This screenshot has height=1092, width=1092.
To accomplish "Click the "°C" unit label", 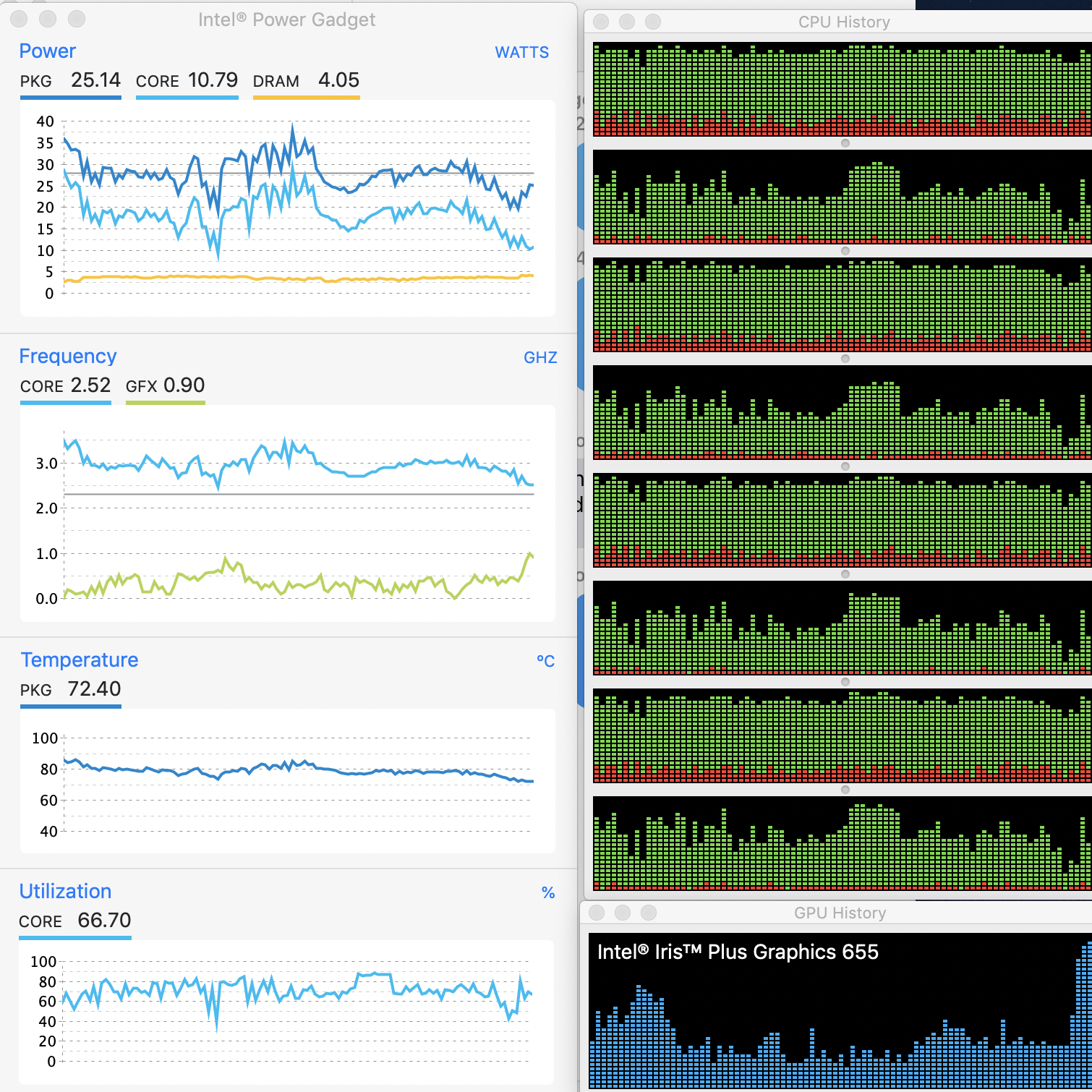I will (x=546, y=662).
